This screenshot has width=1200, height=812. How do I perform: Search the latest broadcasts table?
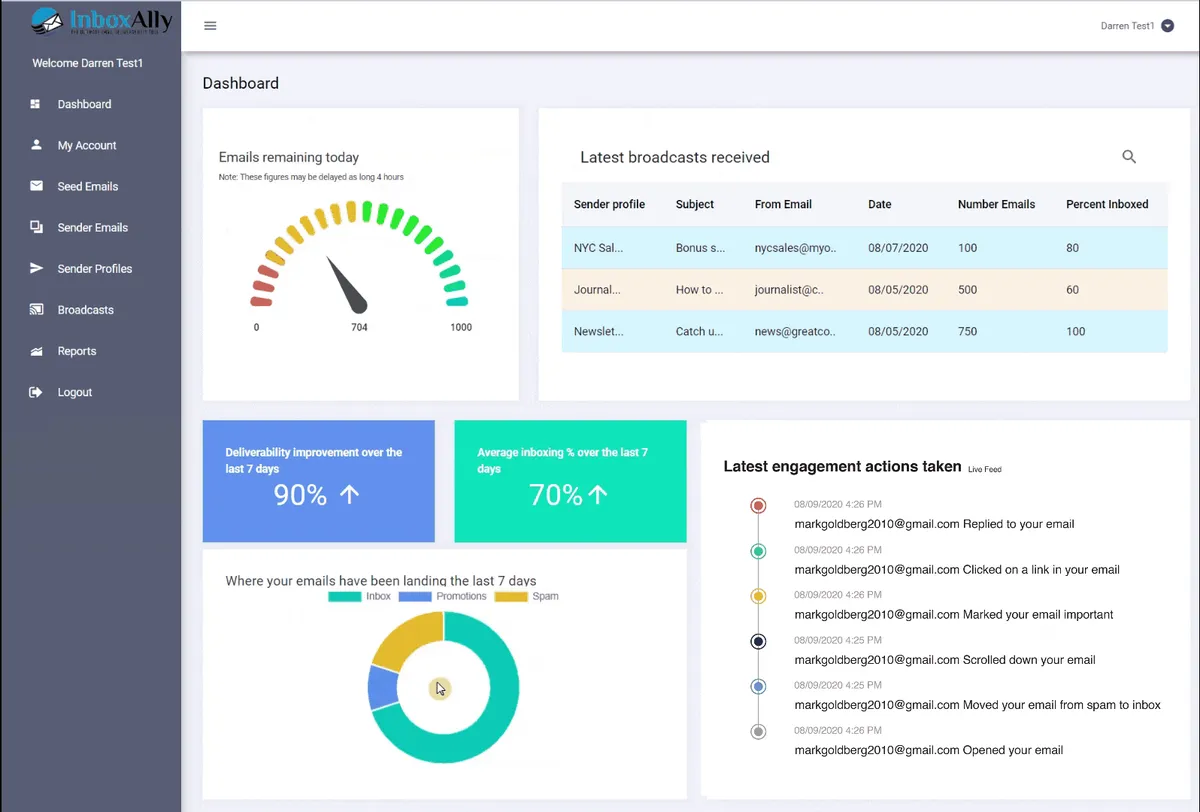pos(1129,157)
